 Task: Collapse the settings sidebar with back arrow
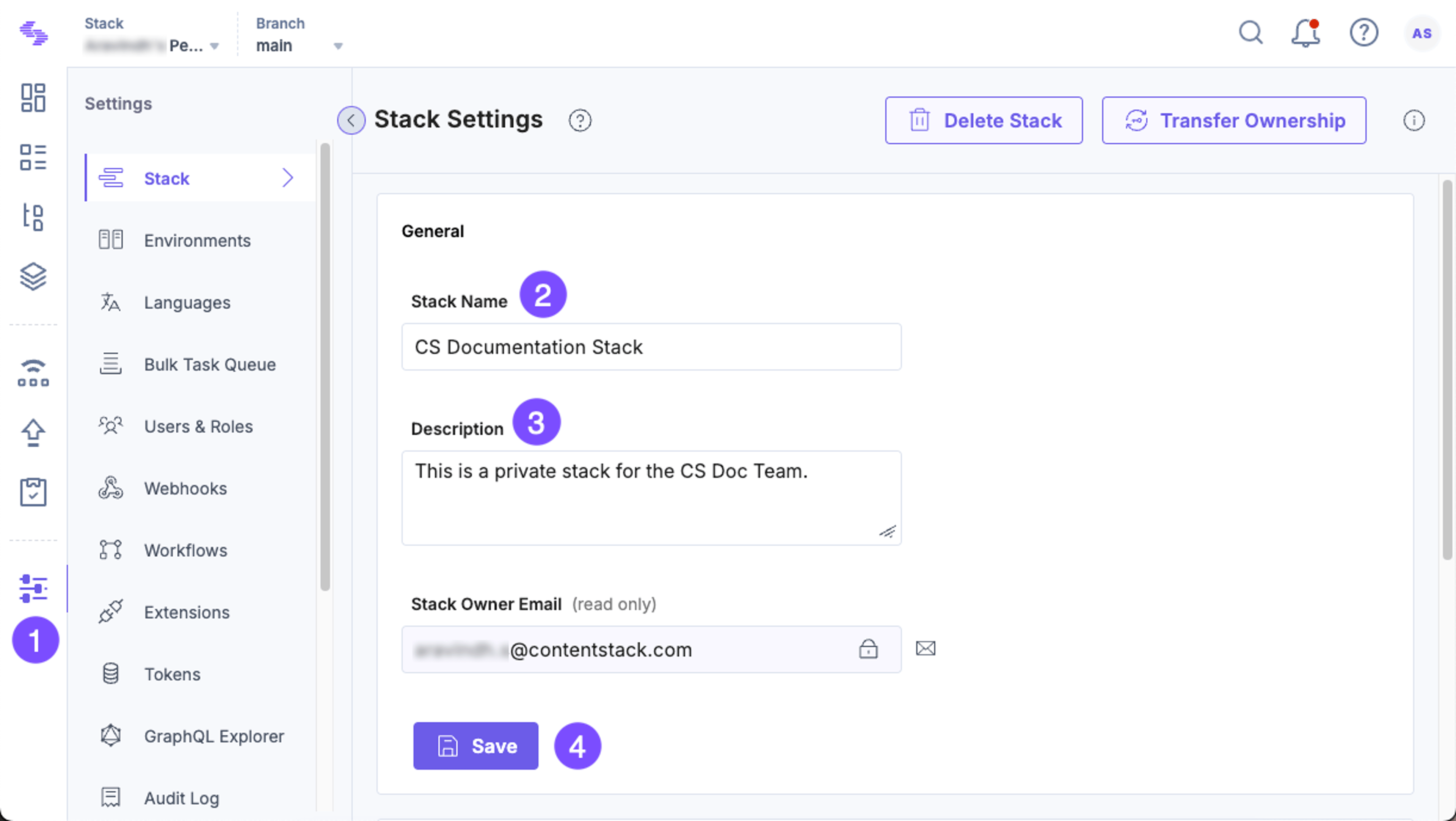point(351,121)
